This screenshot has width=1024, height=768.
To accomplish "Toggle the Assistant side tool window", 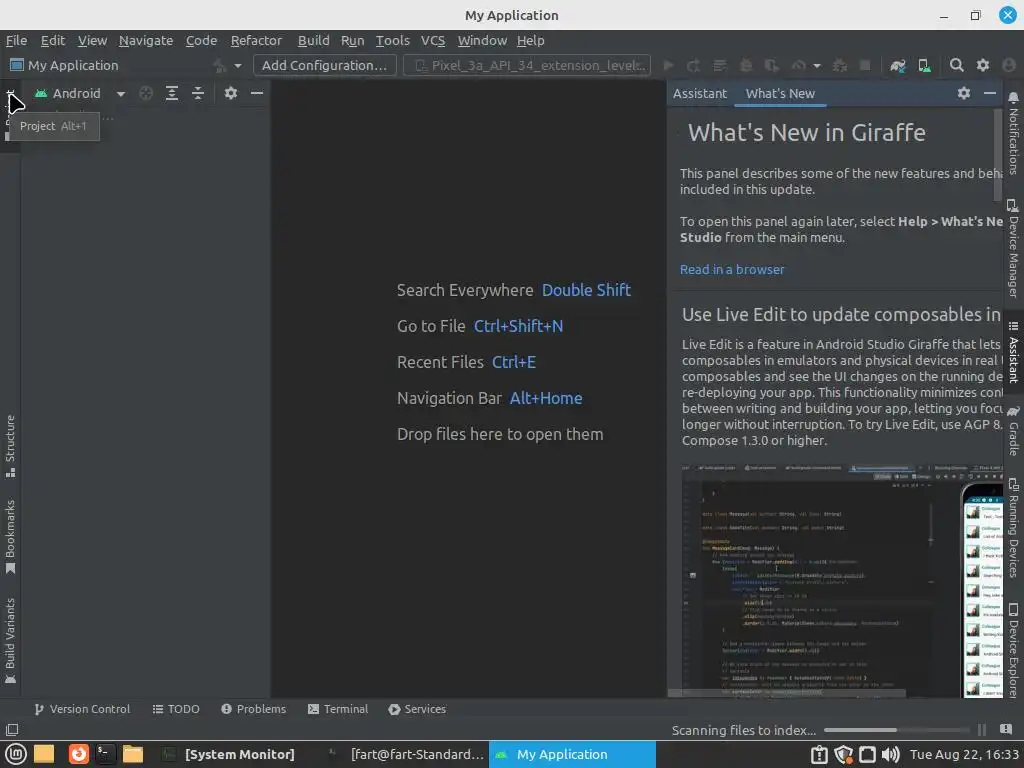I will pos(1013,351).
